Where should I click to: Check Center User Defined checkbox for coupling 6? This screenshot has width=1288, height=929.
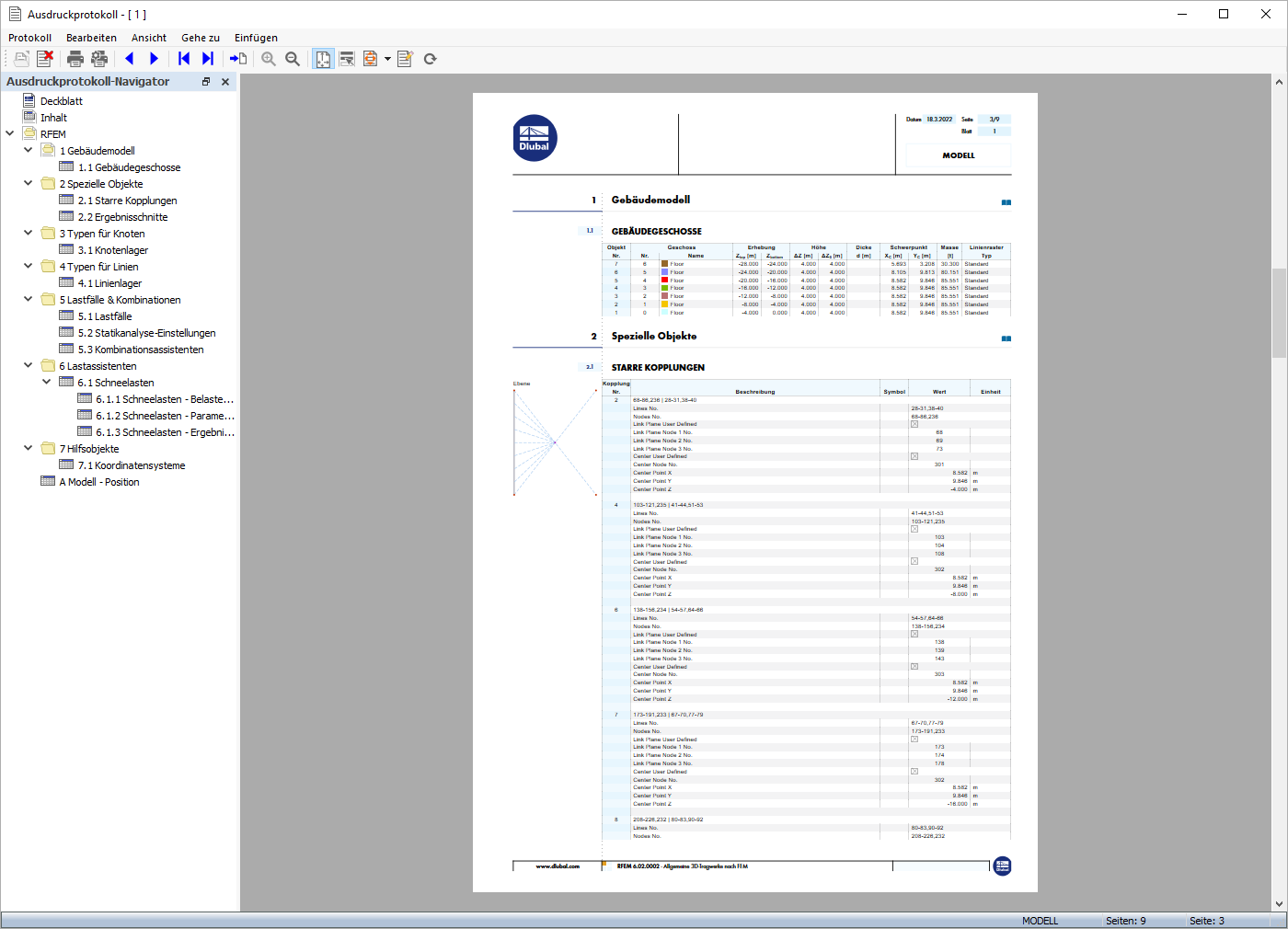click(913, 666)
